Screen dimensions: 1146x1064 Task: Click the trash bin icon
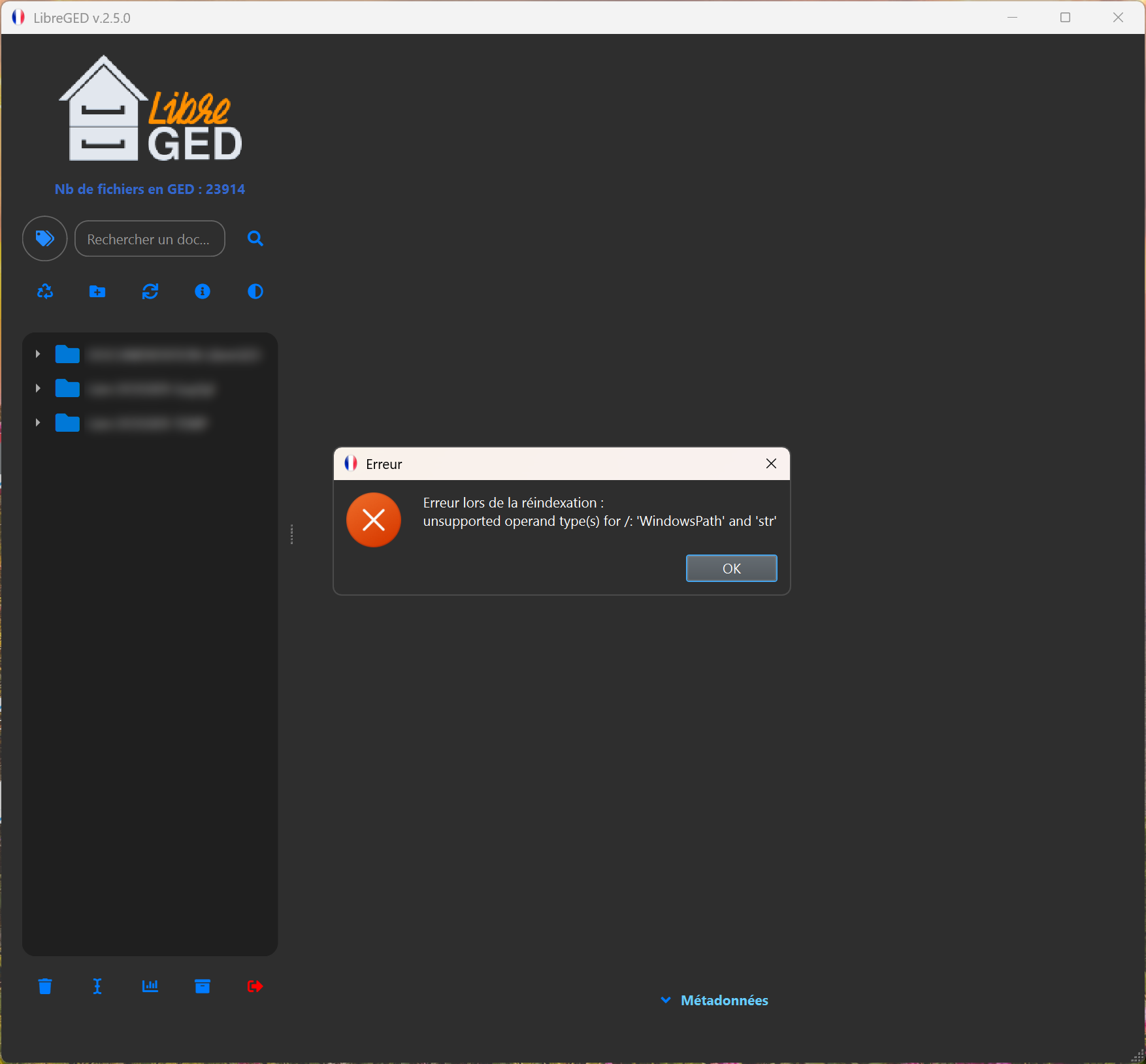click(x=45, y=986)
